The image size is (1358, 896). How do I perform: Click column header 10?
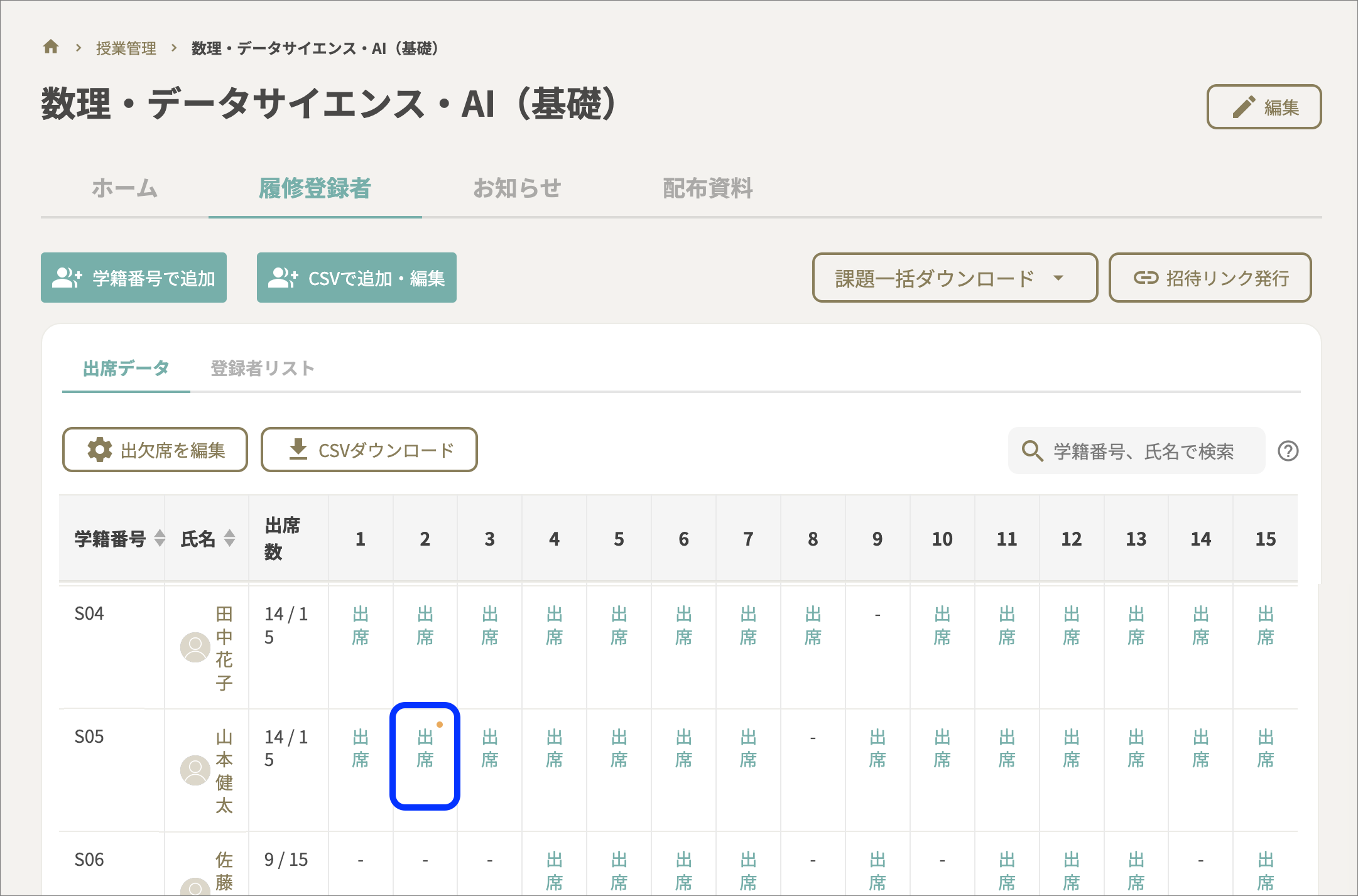point(942,539)
